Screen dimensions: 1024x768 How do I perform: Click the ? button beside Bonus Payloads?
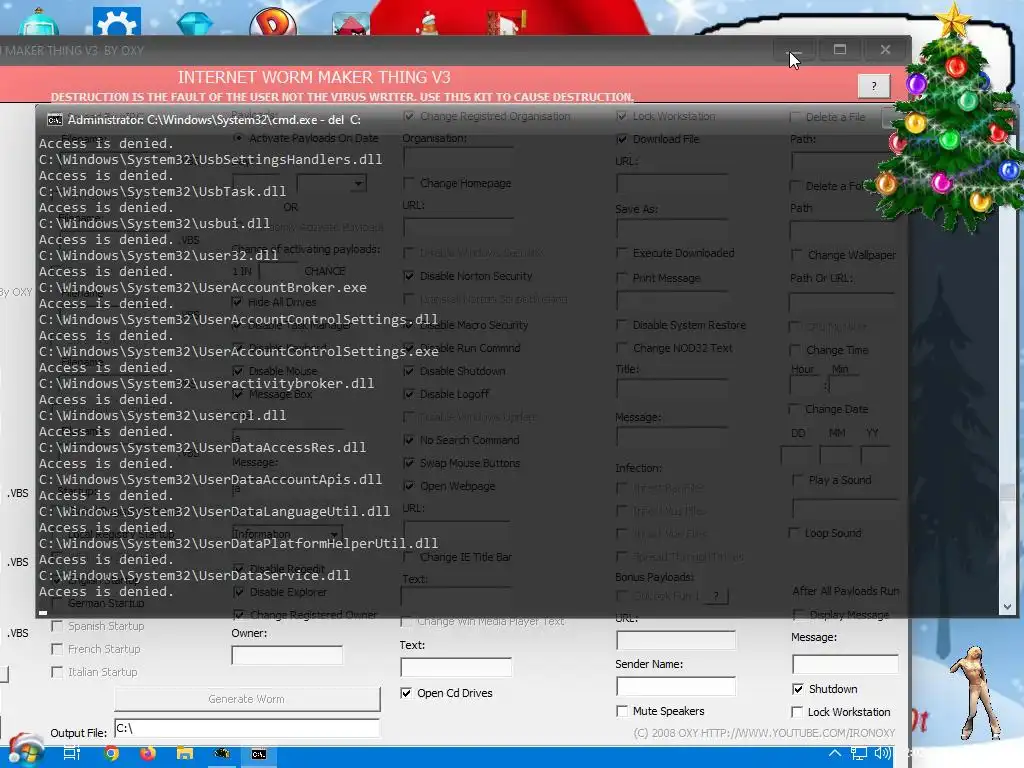[x=716, y=596]
